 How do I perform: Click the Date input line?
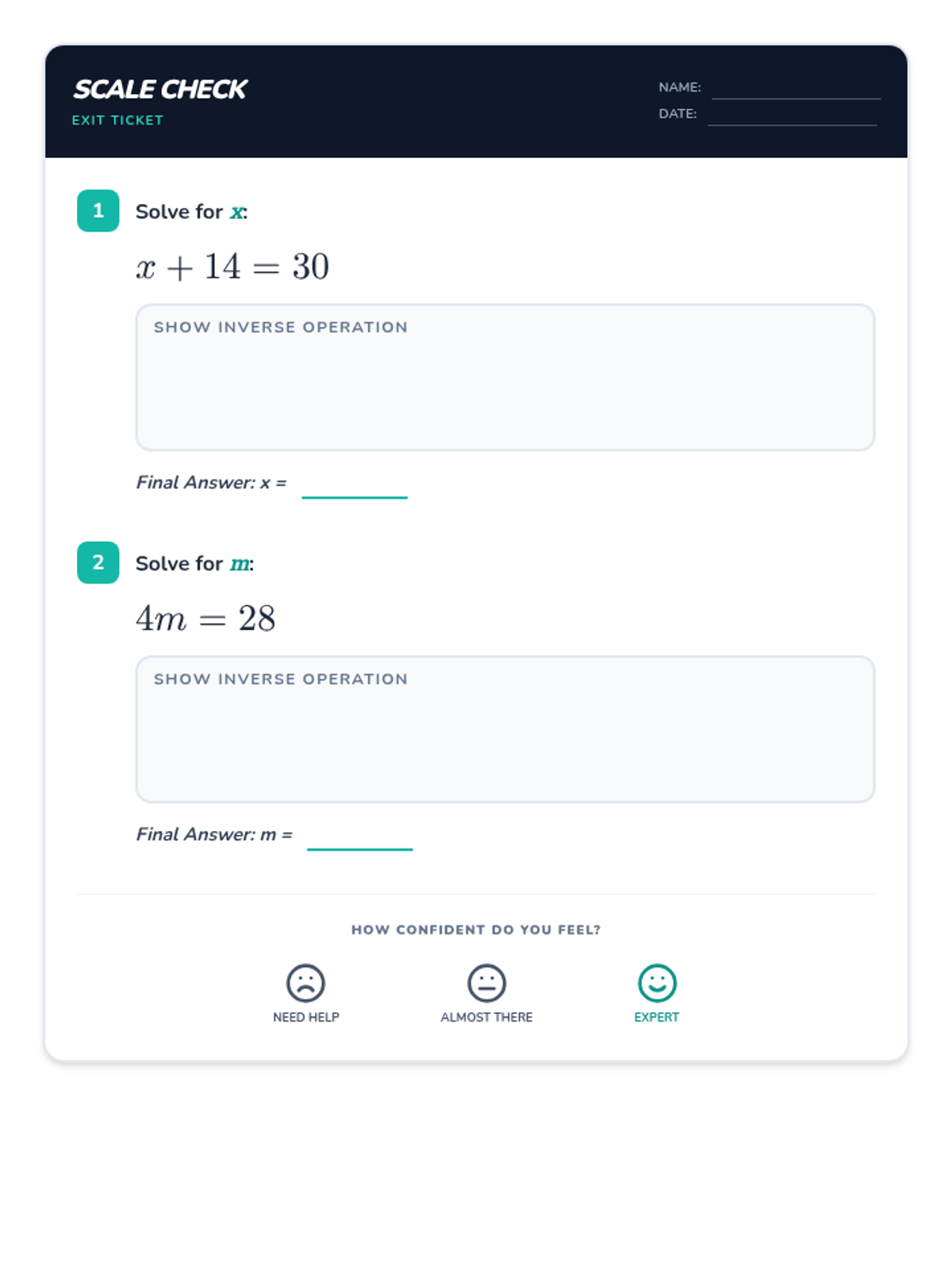pos(792,116)
